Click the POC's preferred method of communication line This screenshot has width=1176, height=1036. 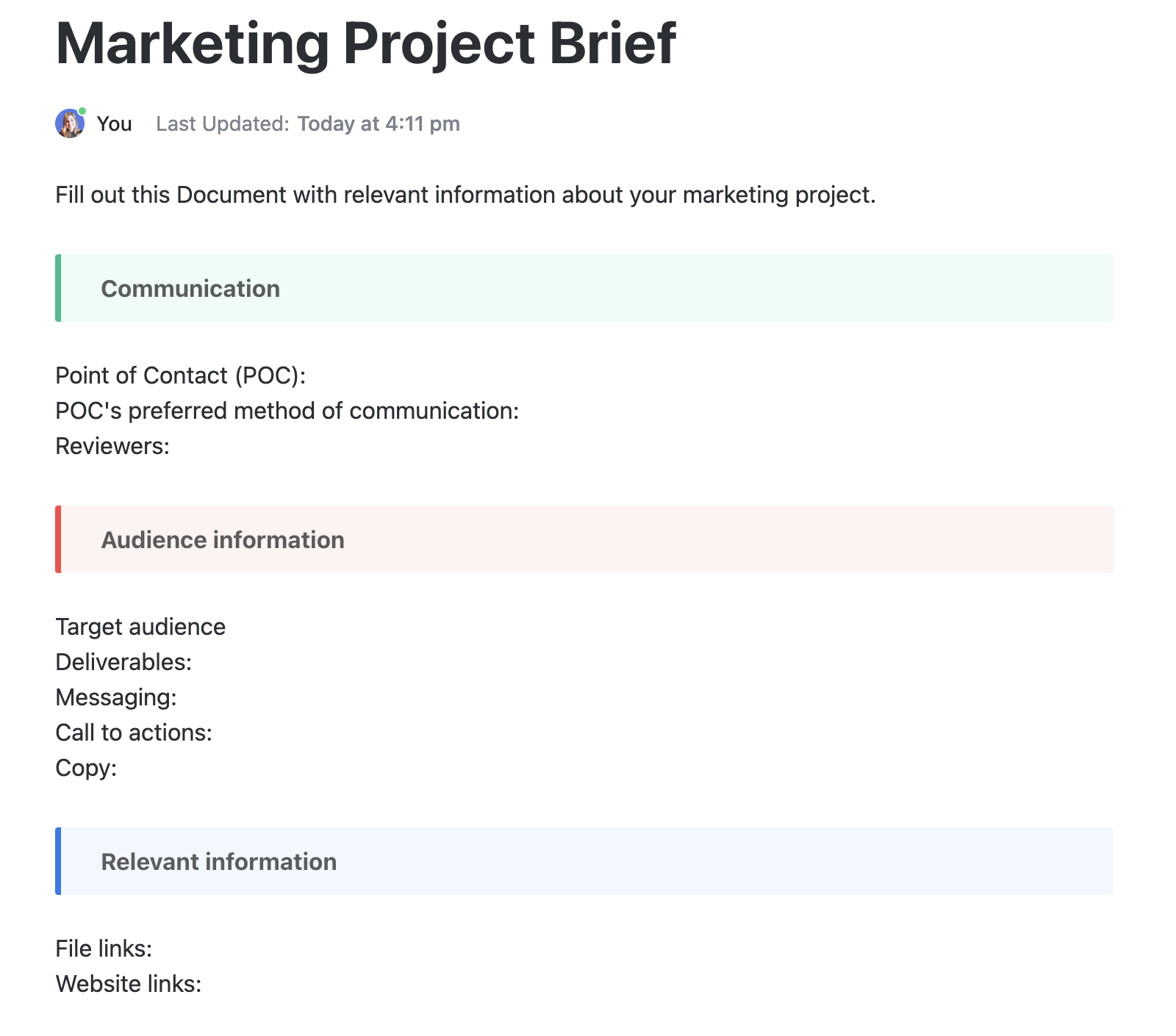click(x=287, y=411)
